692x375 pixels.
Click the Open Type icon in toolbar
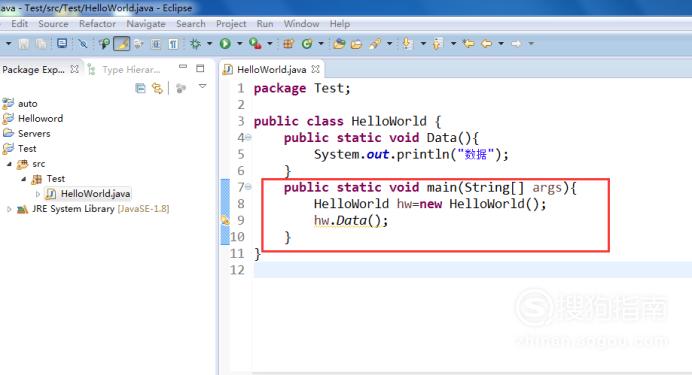coord(339,43)
